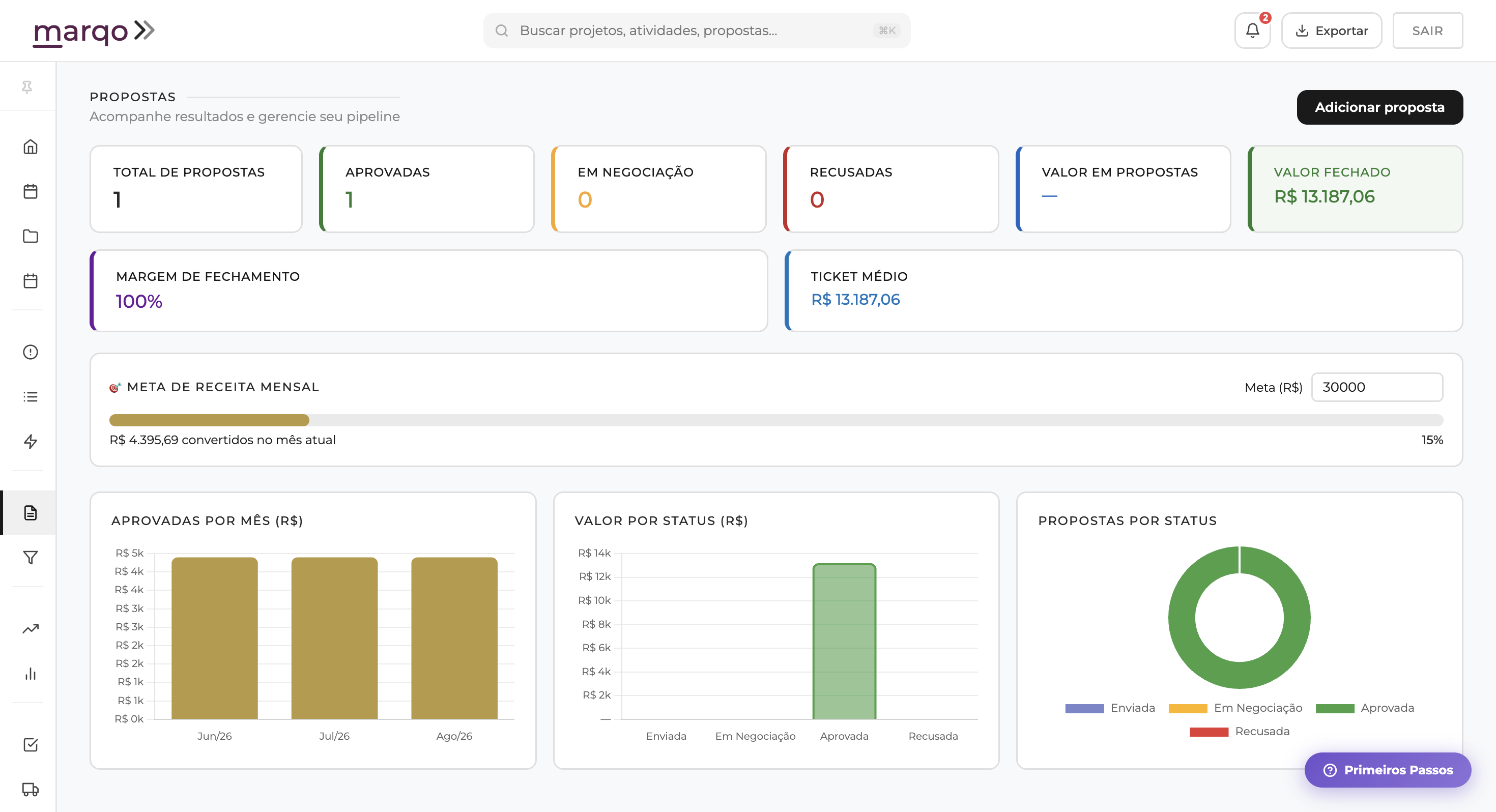
Task: Click the pin icon above the sidebar
Action: 26,87
